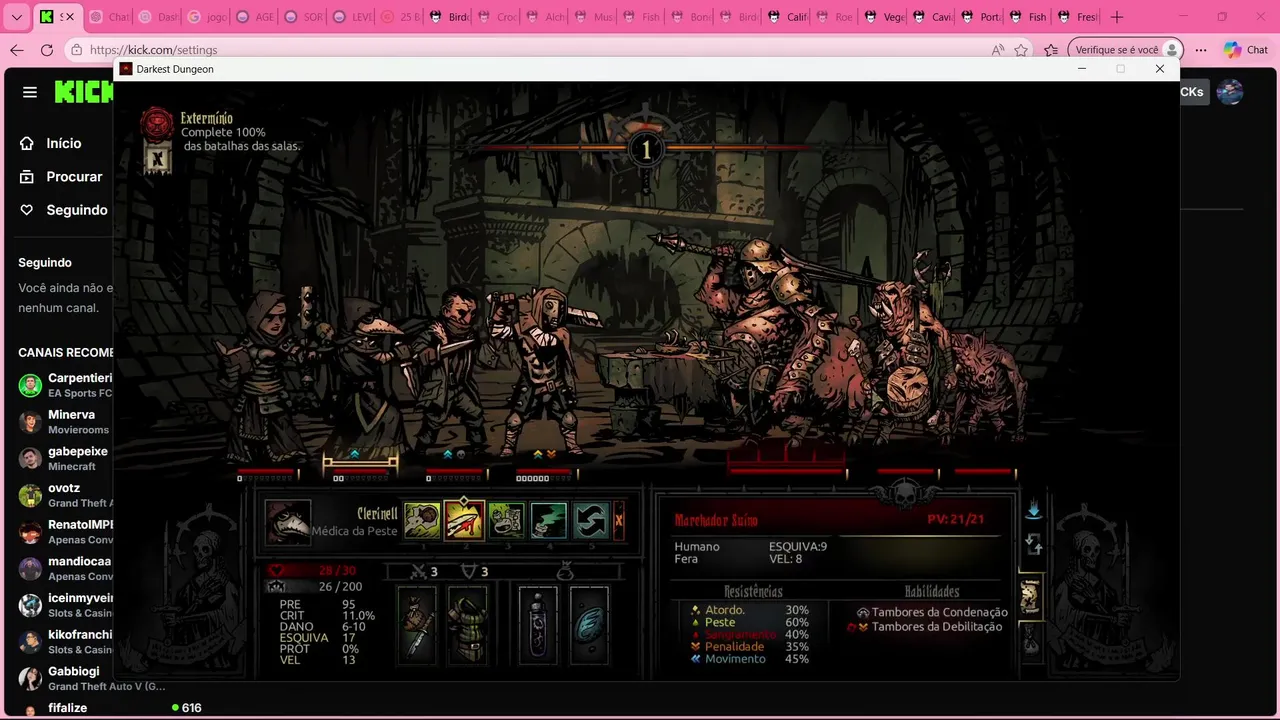The height and width of the screenshot is (720, 1280).
Task: Switch to the Vege browser tab
Action: (885, 17)
